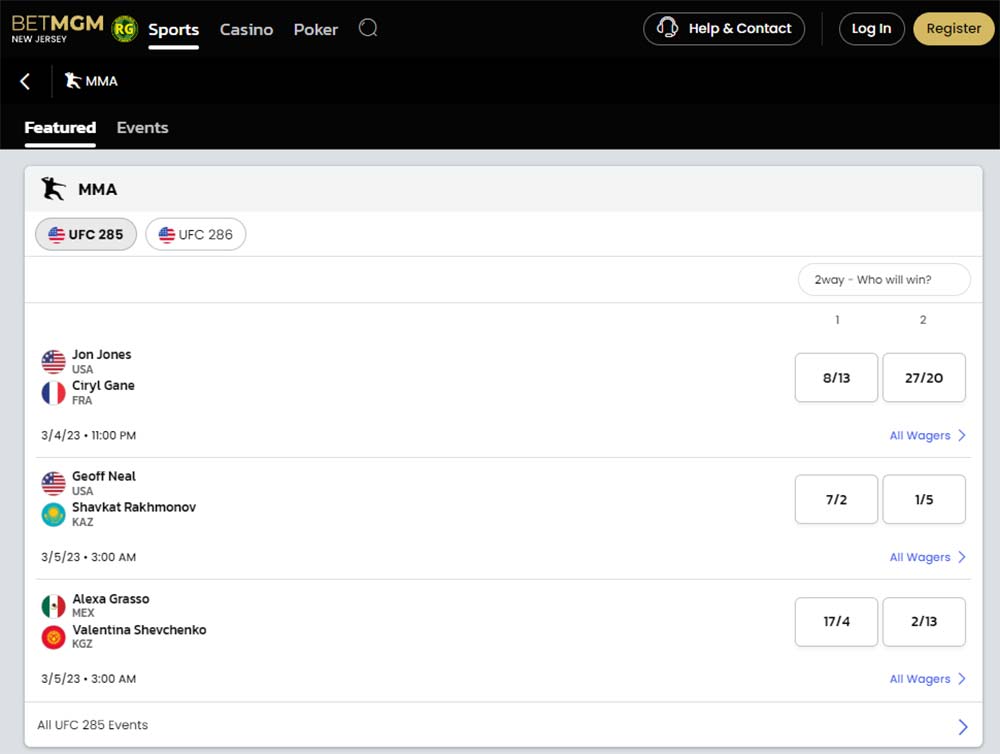Open the Poker section
The image size is (1000, 754).
coord(316,29)
